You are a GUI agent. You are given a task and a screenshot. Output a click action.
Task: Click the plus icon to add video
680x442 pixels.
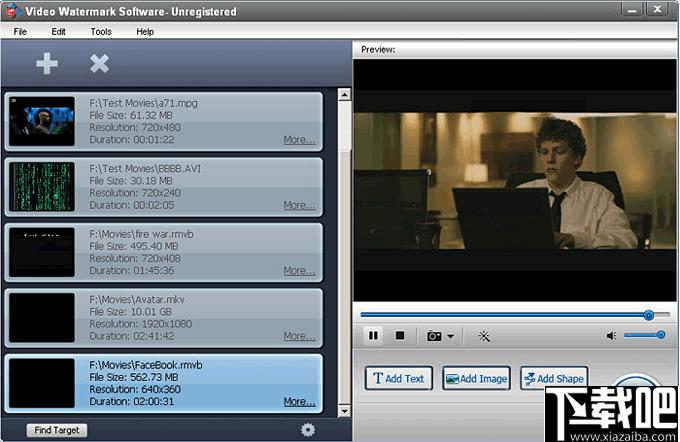pos(47,64)
